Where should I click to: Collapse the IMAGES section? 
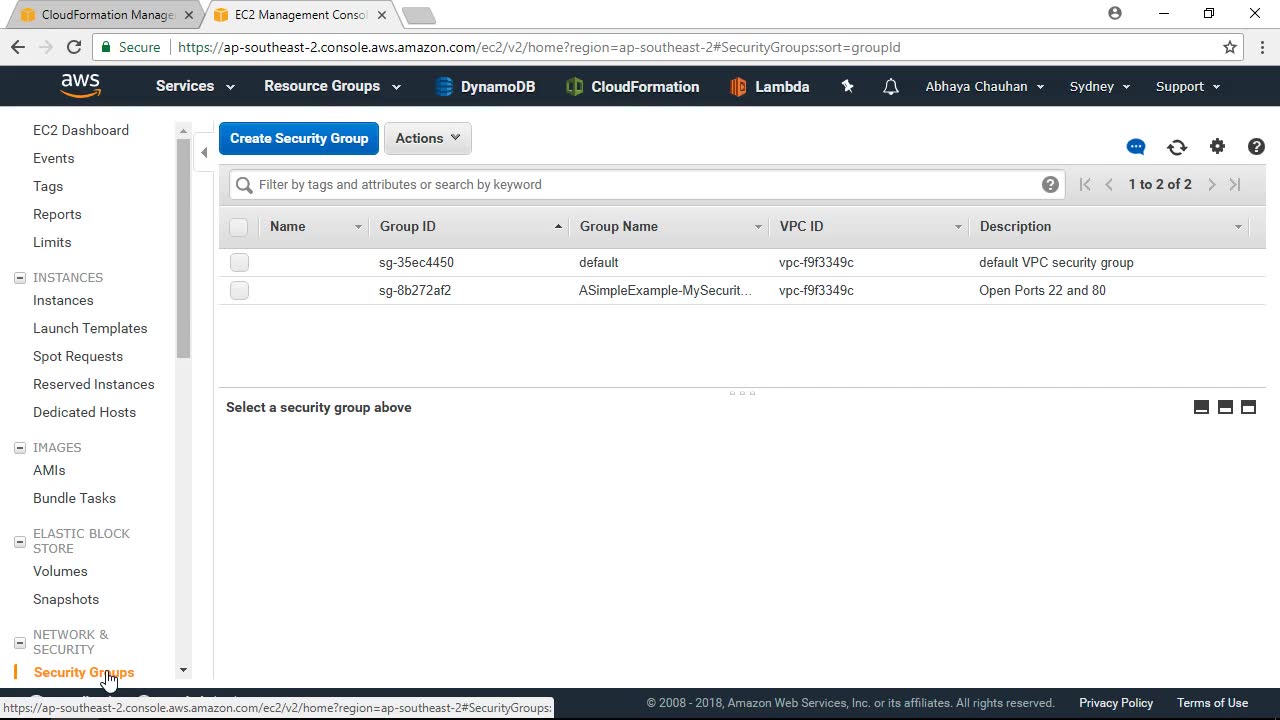(20, 448)
